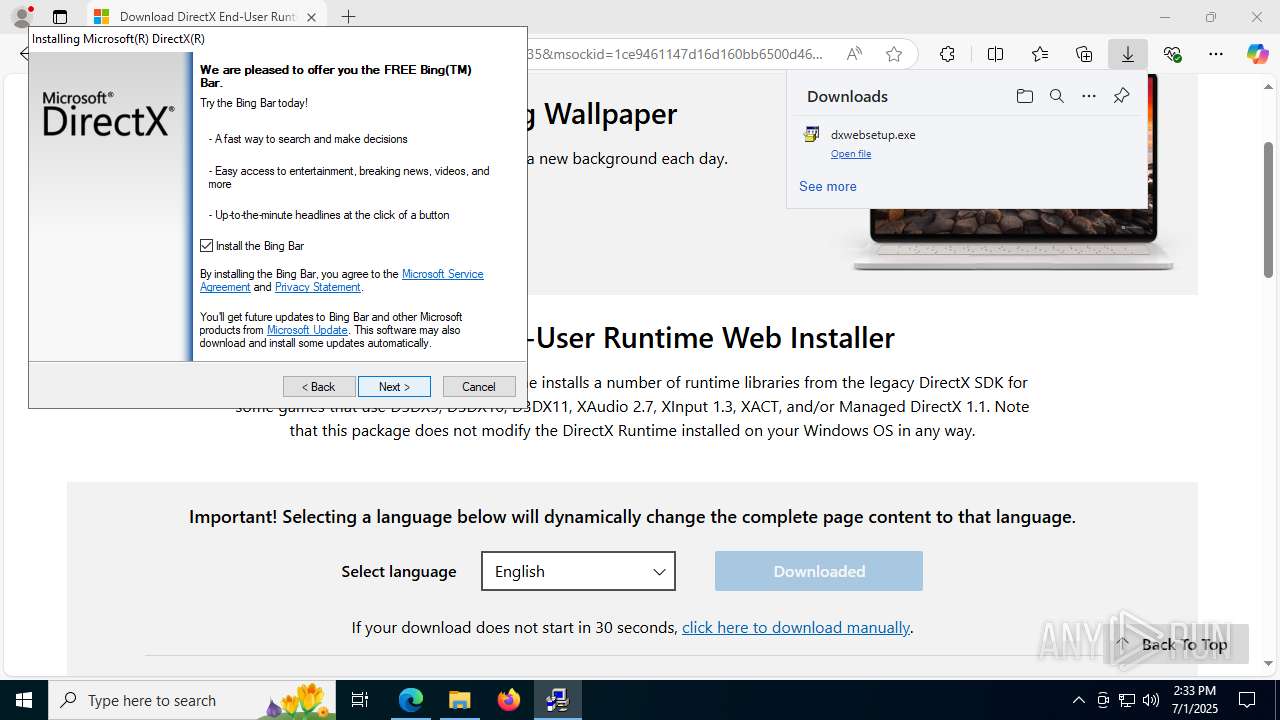This screenshot has height=720, width=1280.
Task: Open the Windows Start menu
Action: pyautogui.click(x=24, y=700)
